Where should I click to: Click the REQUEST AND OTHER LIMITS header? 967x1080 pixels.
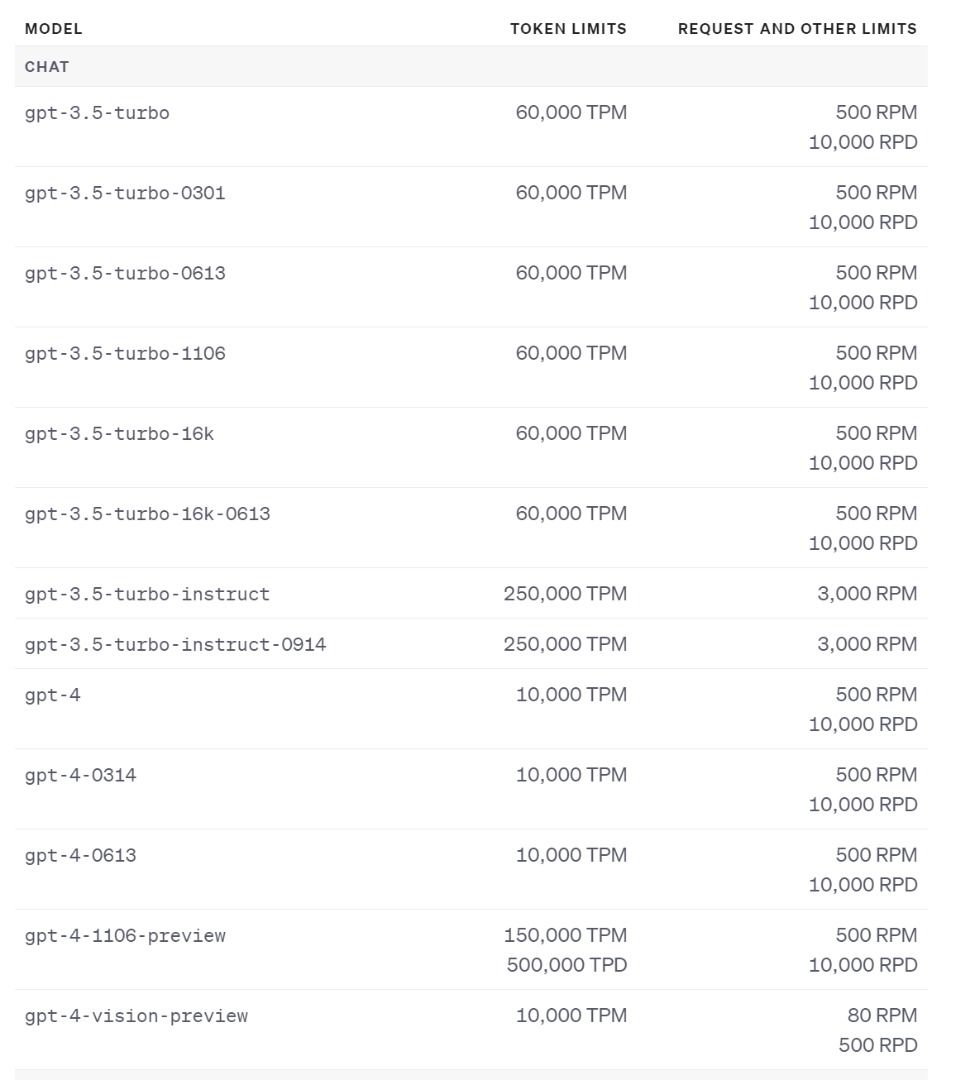pos(797,29)
